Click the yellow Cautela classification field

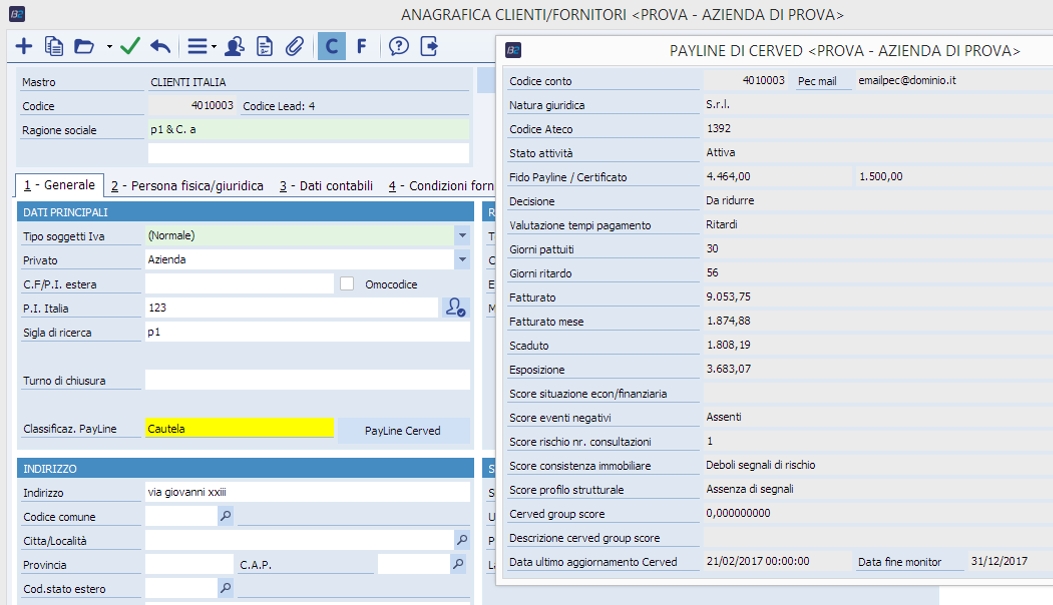[239, 429]
